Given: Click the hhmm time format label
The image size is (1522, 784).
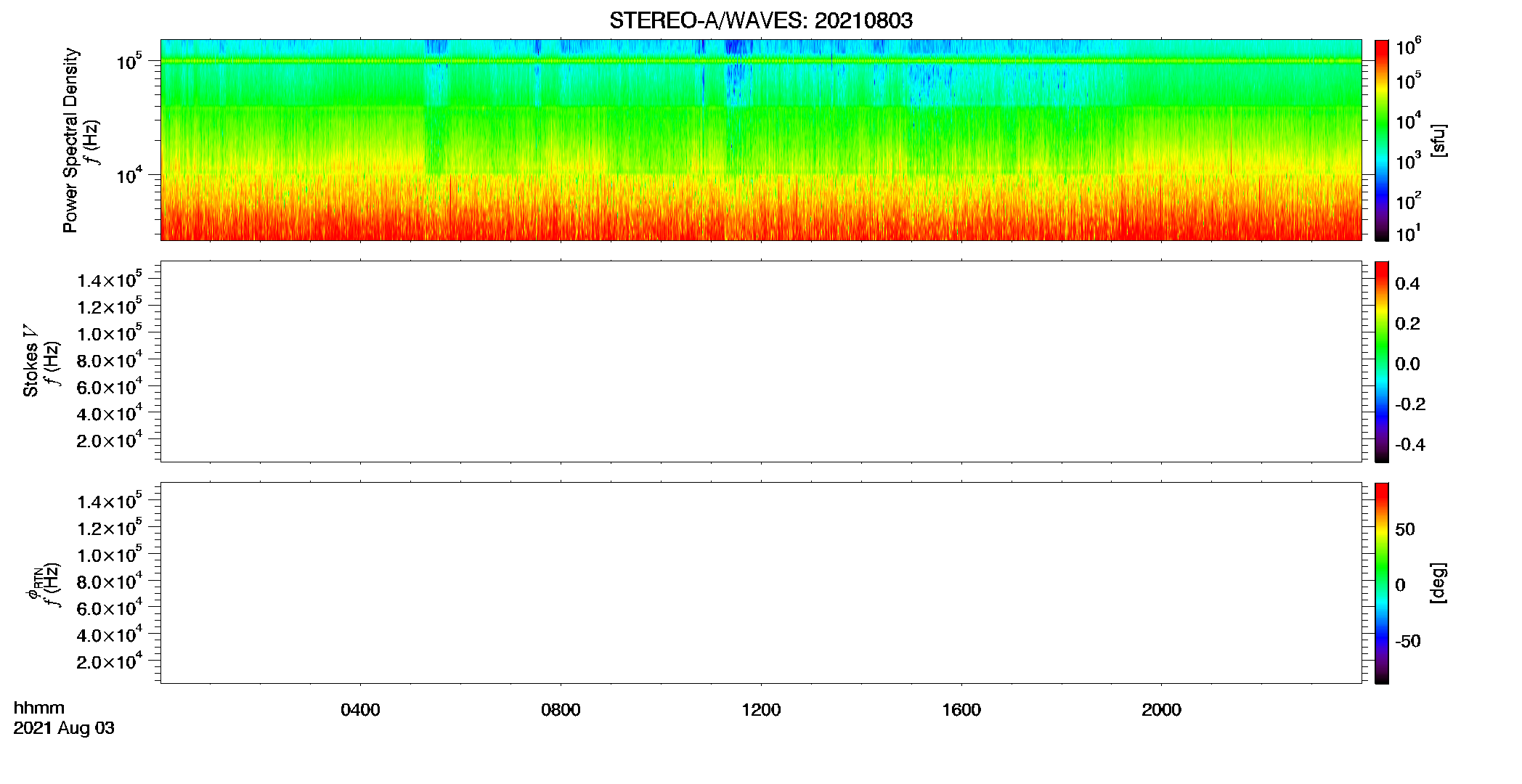Looking at the screenshot, I should coord(39,708).
